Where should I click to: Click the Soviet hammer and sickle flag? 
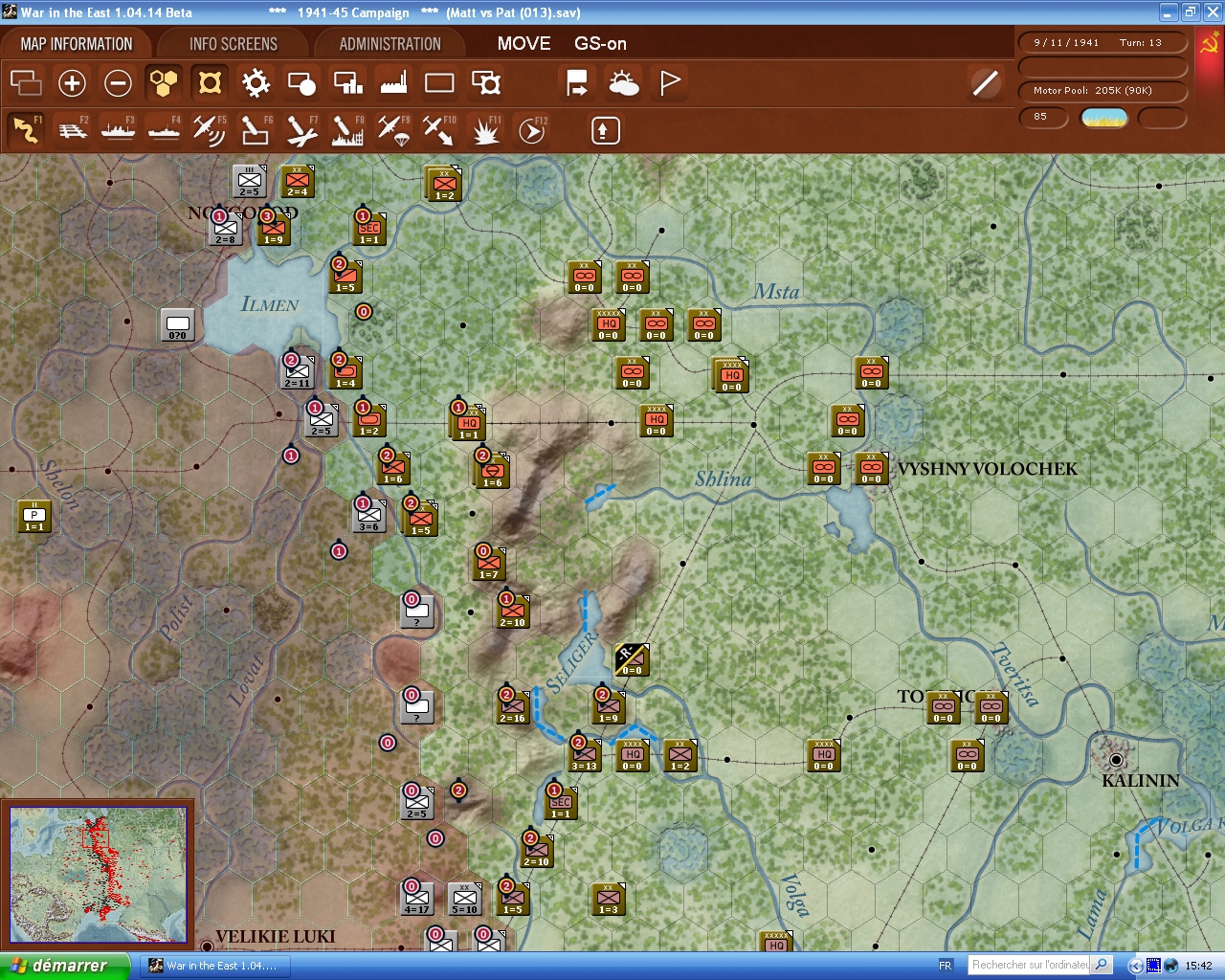(x=1210, y=44)
